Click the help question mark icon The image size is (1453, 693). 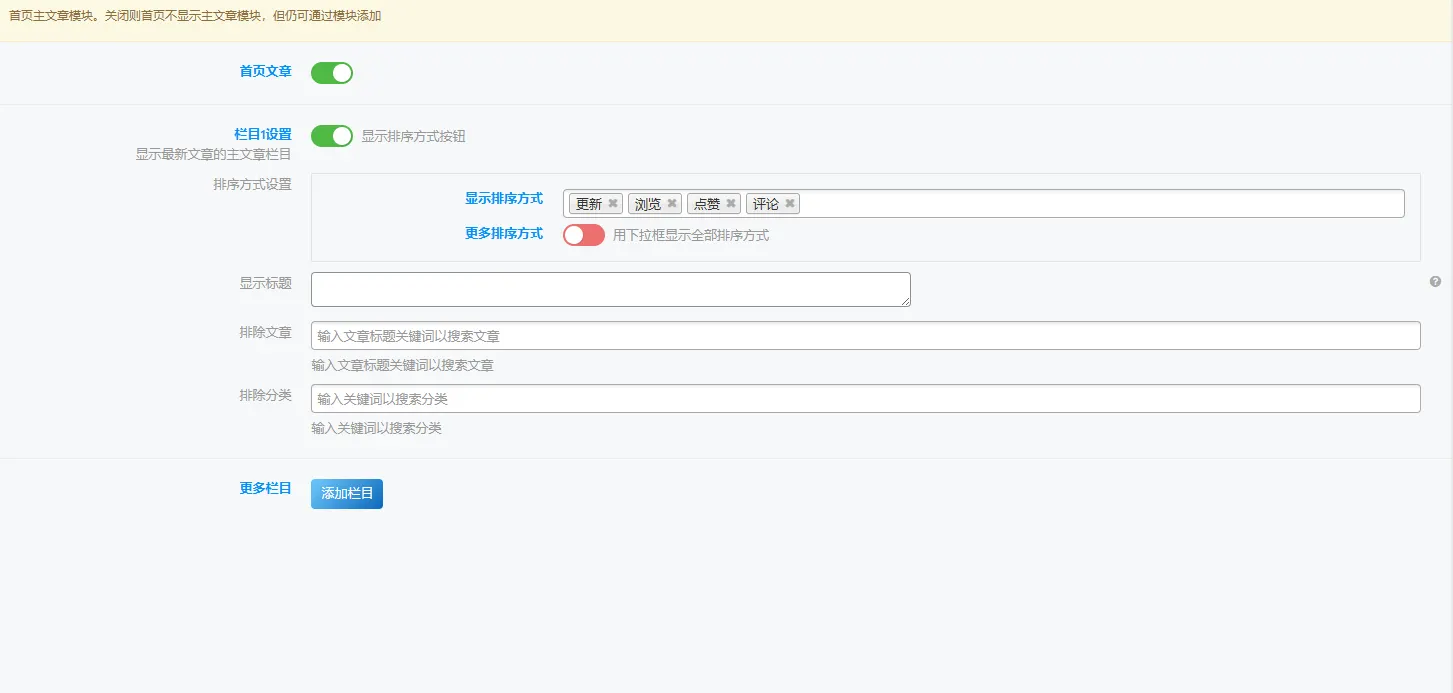[1435, 282]
